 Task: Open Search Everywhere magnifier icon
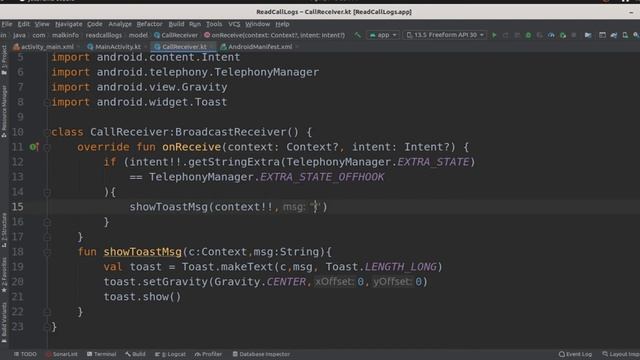[636, 35]
